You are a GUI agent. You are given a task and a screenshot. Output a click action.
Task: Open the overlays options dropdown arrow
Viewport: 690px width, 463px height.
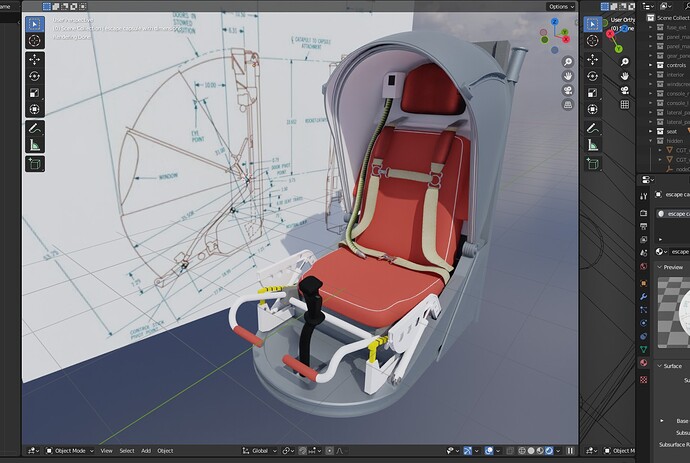tap(498, 451)
